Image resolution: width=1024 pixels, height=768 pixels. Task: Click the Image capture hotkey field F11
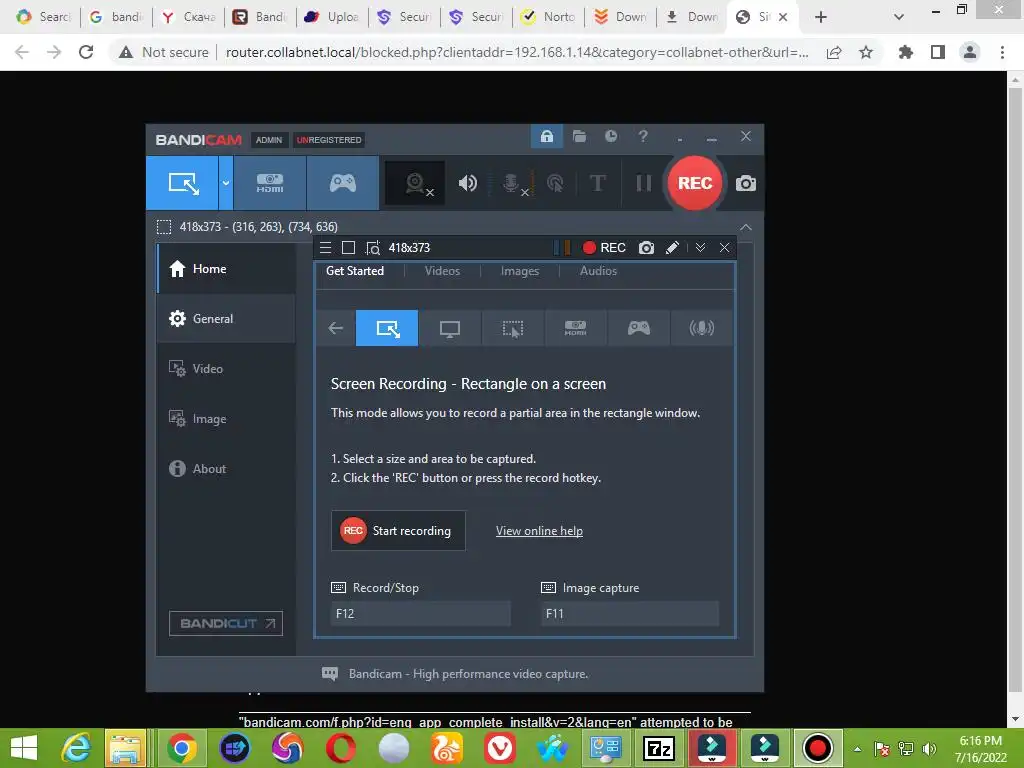click(630, 613)
